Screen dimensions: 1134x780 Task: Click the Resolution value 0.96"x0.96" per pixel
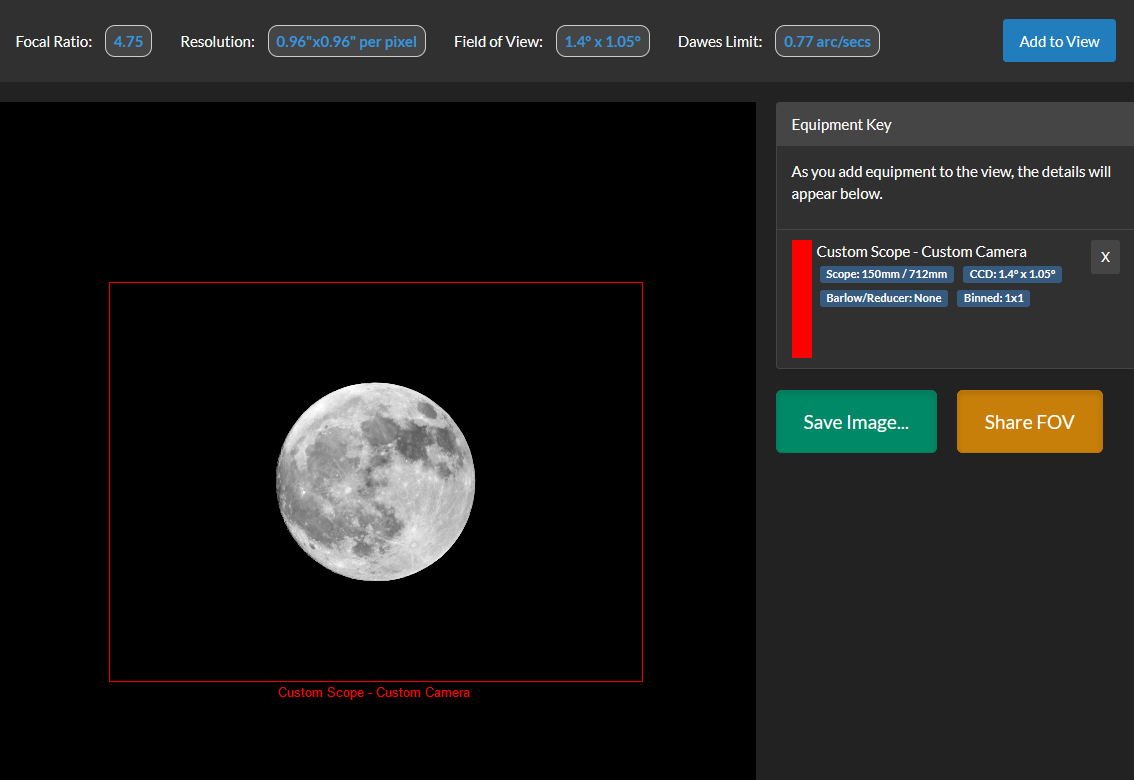coord(346,41)
